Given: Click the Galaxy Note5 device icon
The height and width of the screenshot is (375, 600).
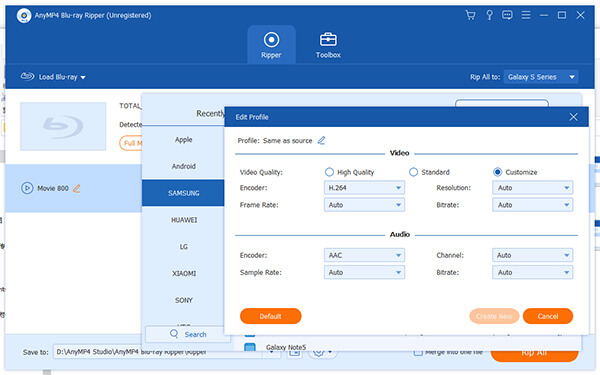Looking at the screenshot, I should [250, 347].
